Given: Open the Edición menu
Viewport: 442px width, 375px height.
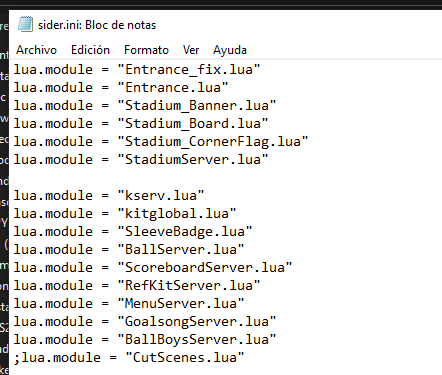Looking at the screenshot, I should 90,50.
